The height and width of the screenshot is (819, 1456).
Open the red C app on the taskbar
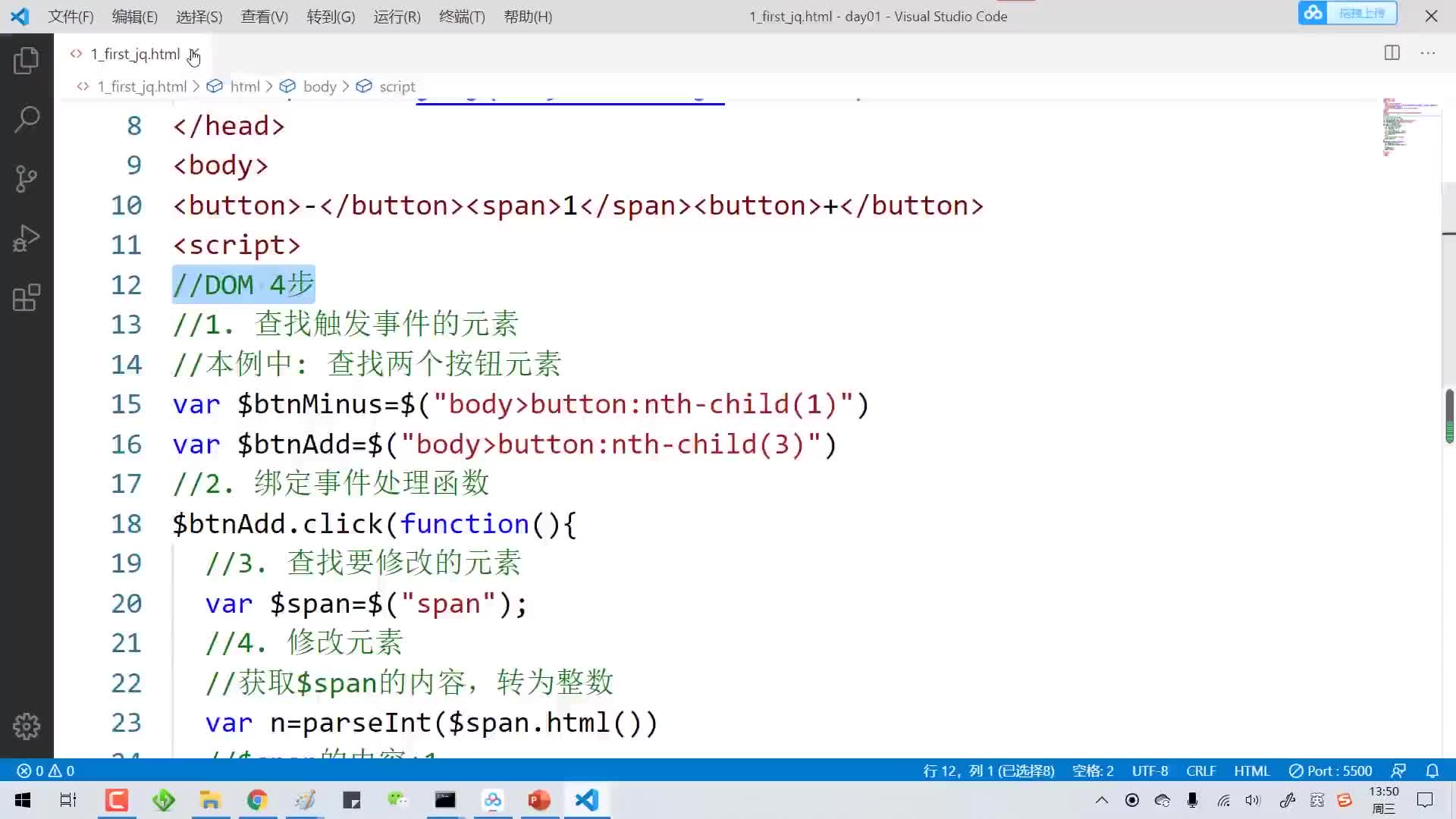116,800
